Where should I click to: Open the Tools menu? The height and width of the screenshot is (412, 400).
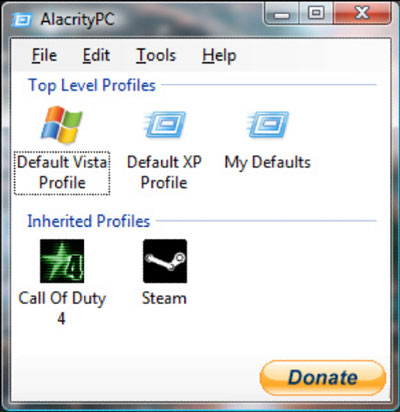(156, 55)
